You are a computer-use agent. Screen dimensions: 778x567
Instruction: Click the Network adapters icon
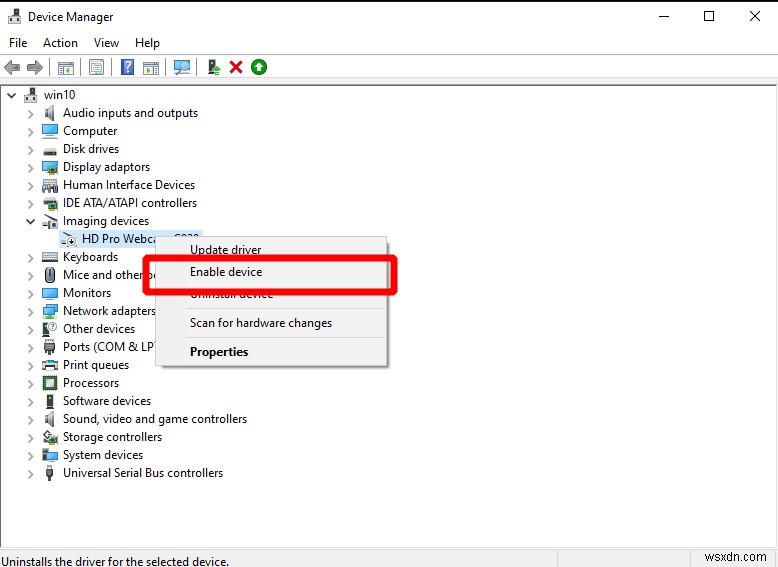click(x=50, y=311)
